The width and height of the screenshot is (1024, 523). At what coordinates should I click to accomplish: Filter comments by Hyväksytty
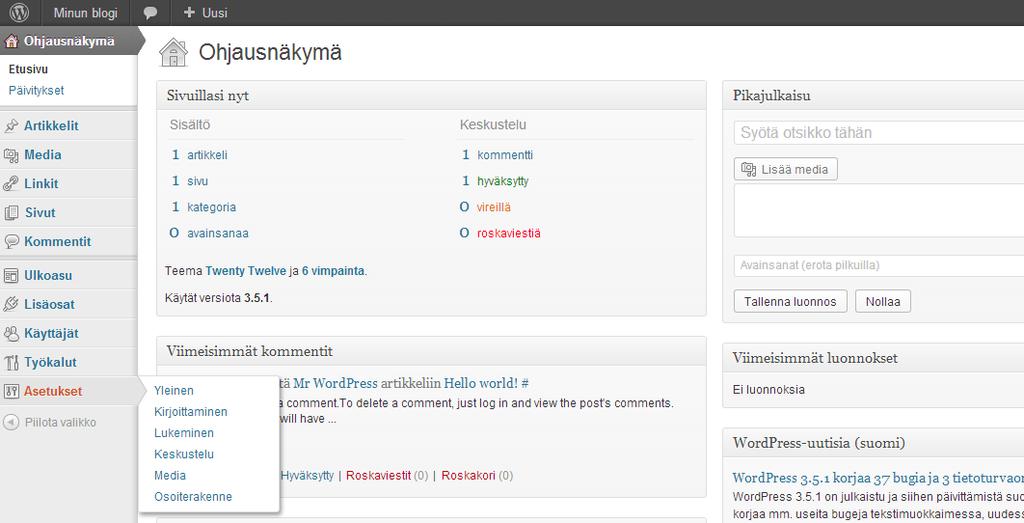click(307, 476)
